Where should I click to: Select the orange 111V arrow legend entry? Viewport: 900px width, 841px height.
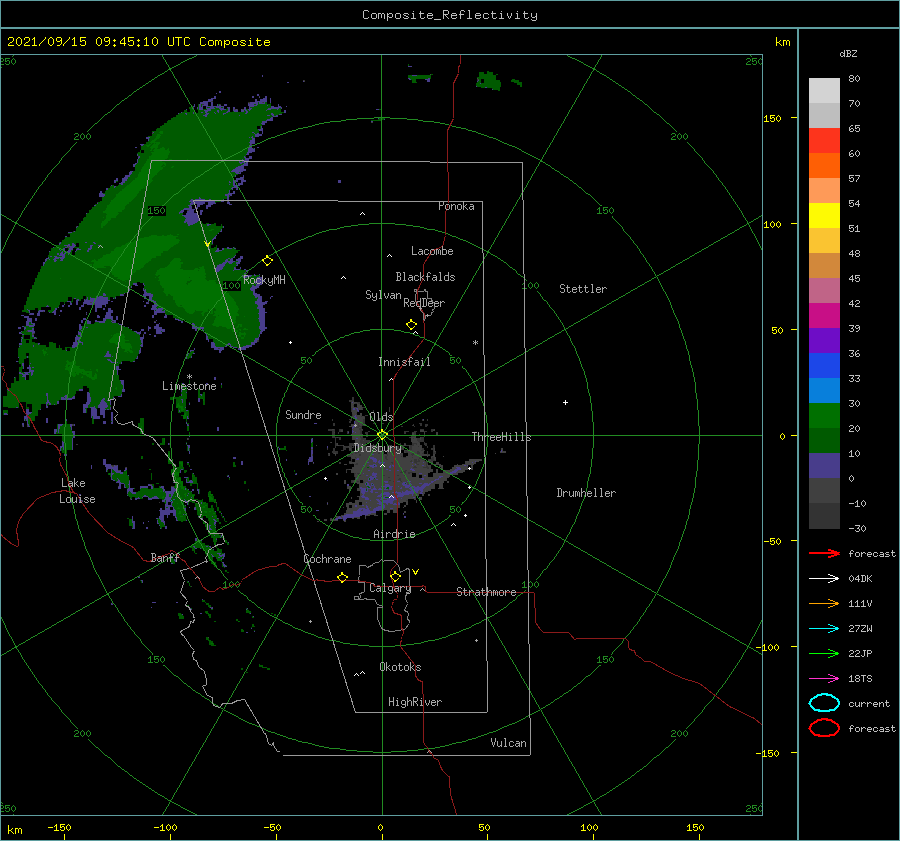[824, 603]
